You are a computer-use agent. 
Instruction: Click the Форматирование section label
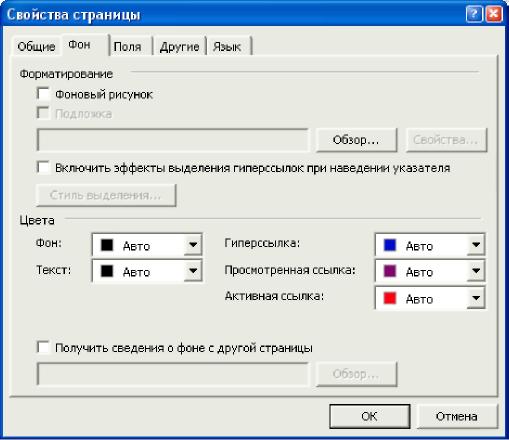pyautogui.click(x=66, y=74)
